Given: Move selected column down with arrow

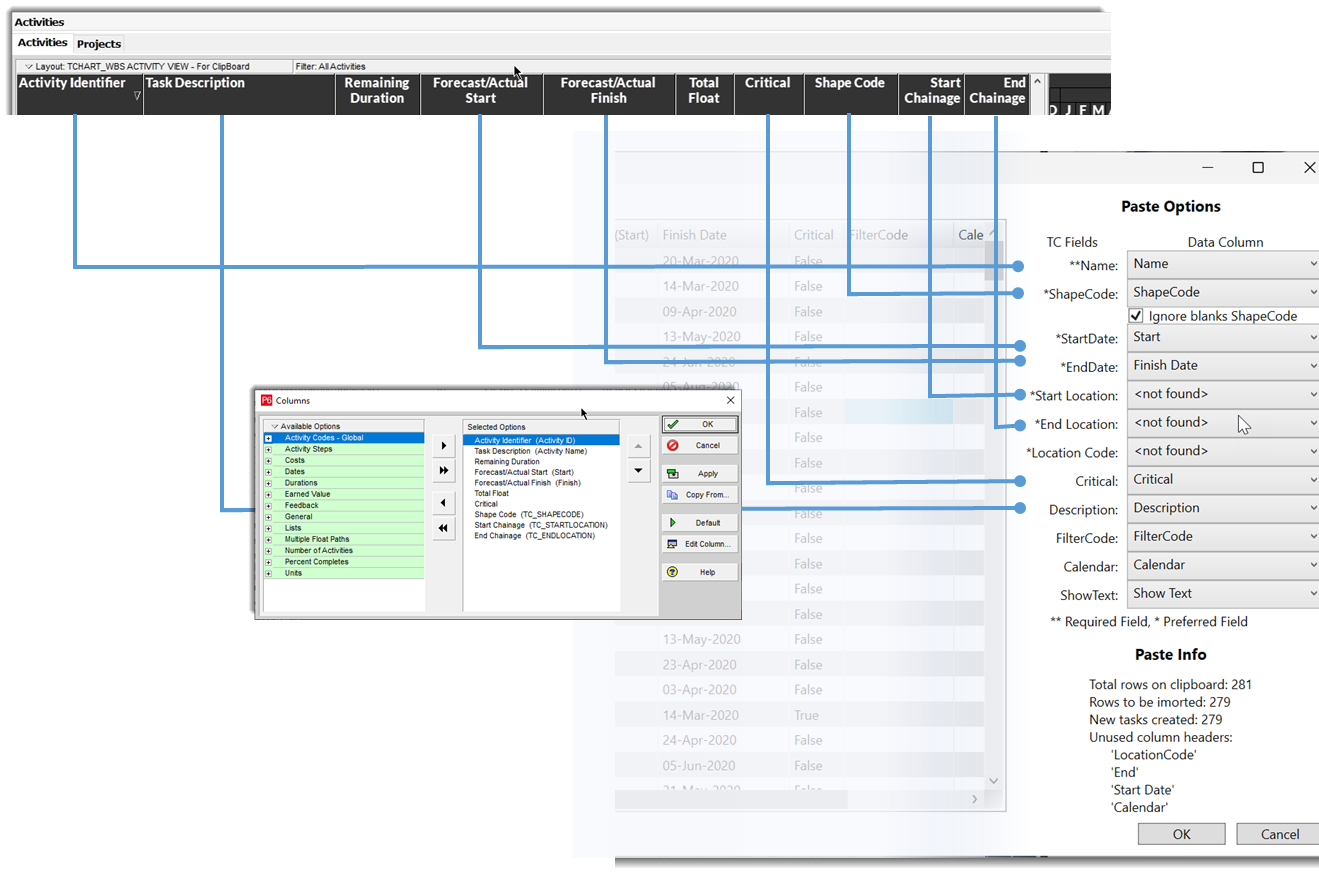Looking at the screenshot, I should click(639, 470).
